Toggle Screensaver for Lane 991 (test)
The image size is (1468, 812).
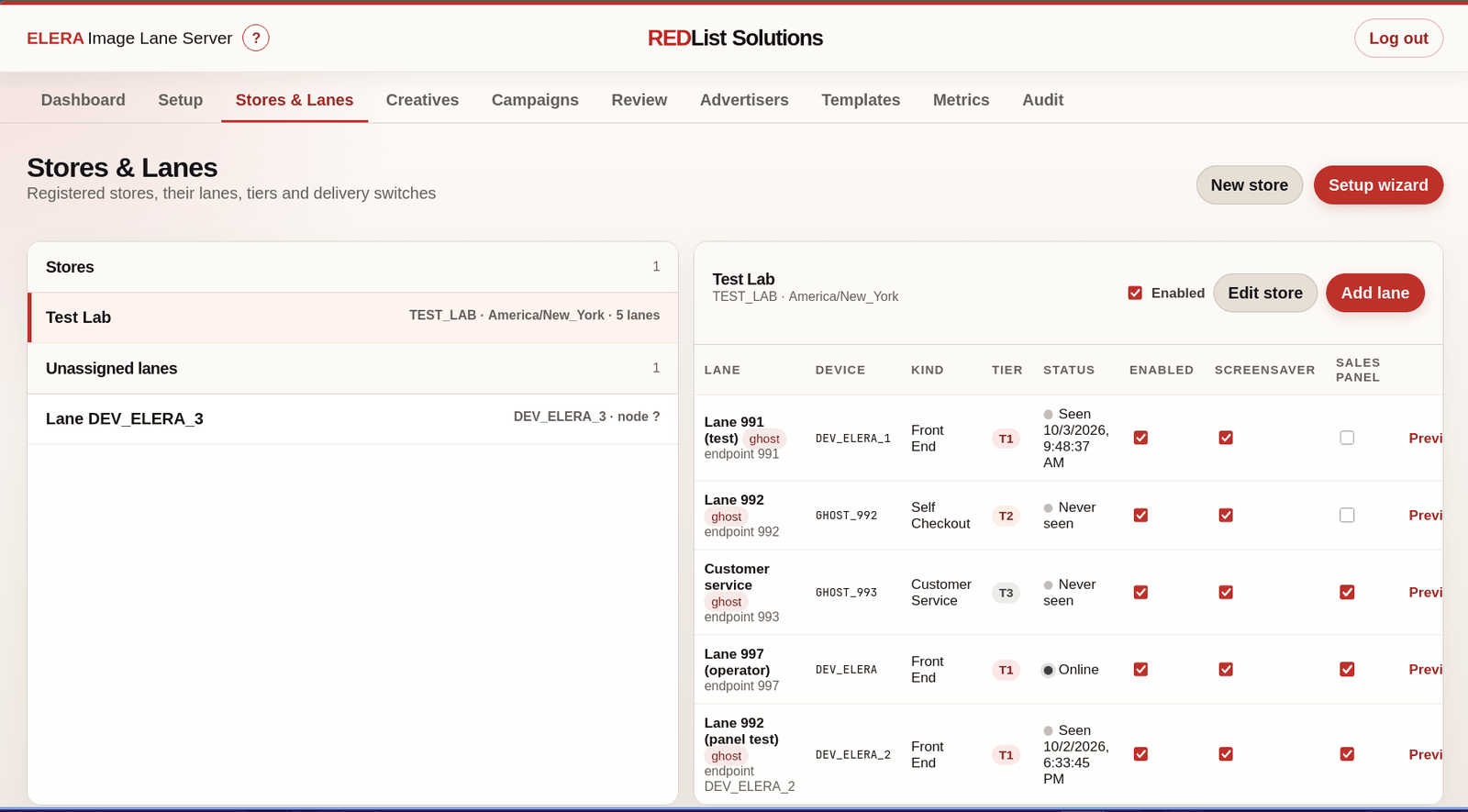pos(1226,438)
